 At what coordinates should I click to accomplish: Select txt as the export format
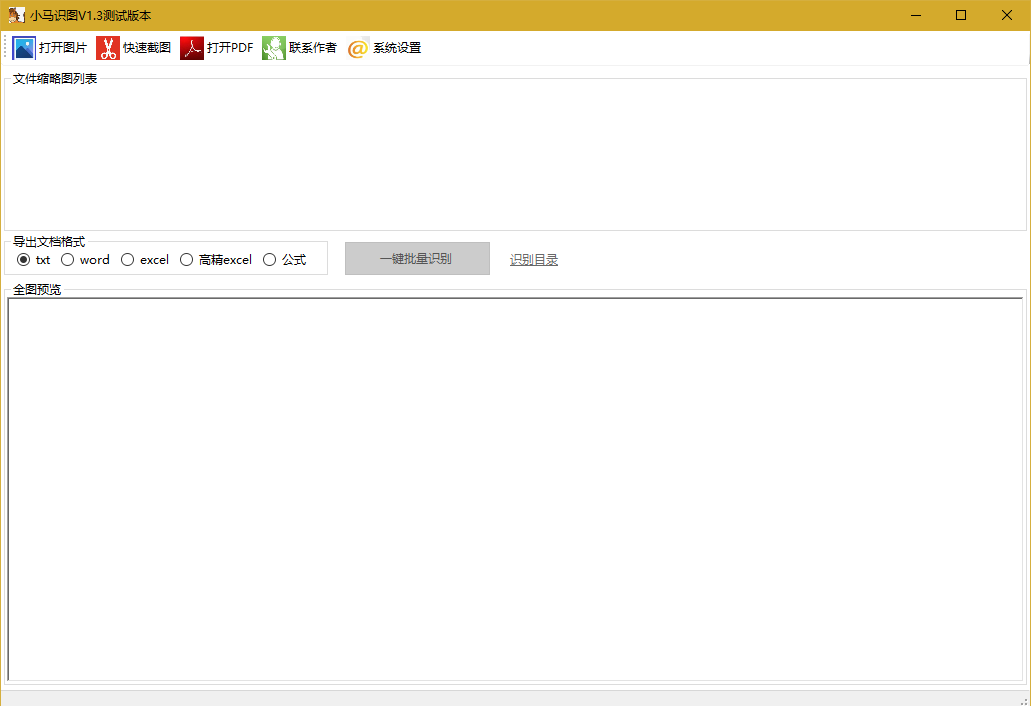(x=23, y=259)
